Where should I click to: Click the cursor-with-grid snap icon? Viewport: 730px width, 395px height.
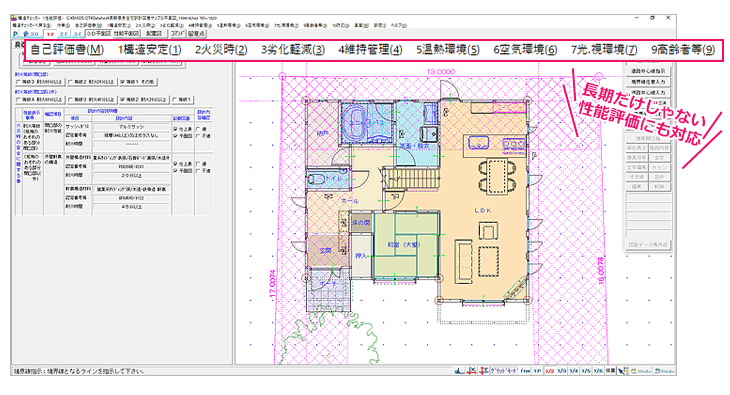click(x=623, y=371)
